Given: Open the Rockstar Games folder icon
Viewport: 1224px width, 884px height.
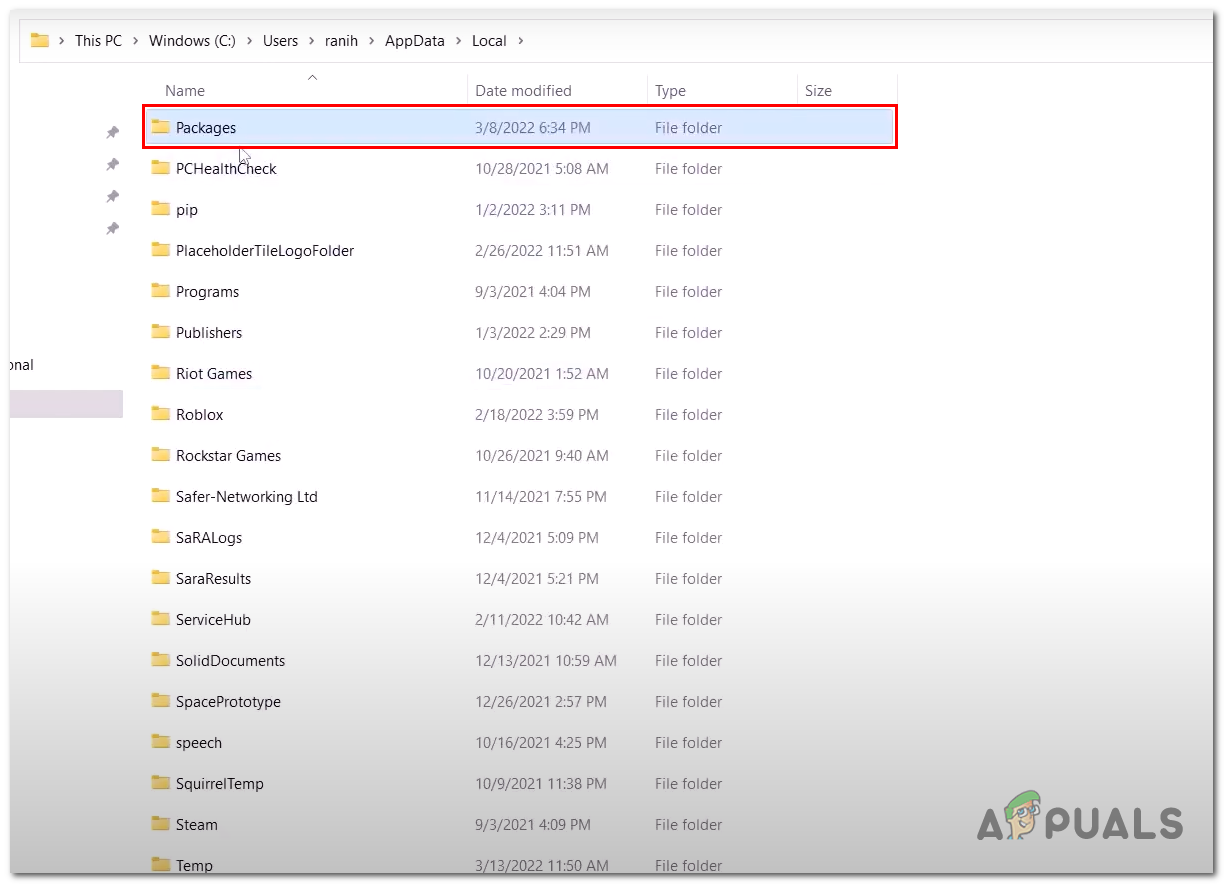Looking at the screenshot, I should click(161, 455).
